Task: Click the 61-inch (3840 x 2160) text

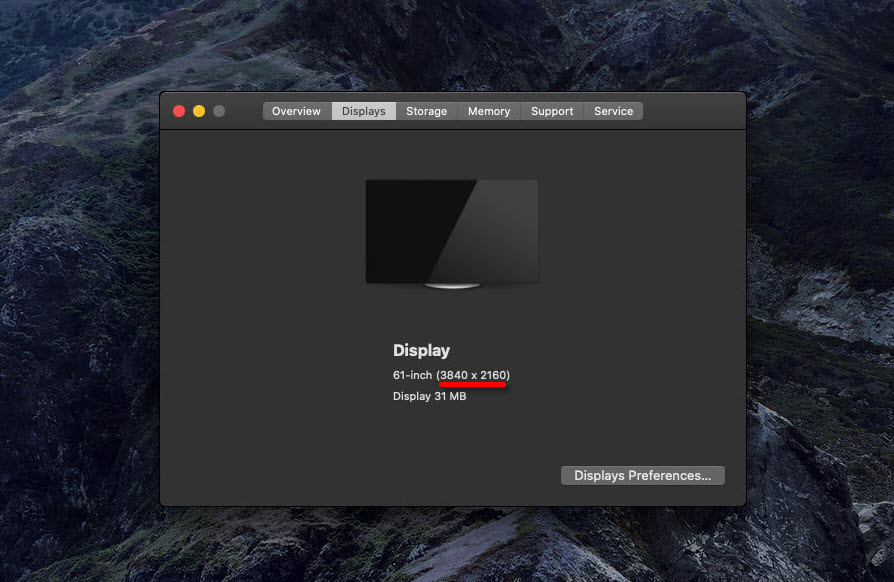Action: pyautogui.click(x=452, y=375)
